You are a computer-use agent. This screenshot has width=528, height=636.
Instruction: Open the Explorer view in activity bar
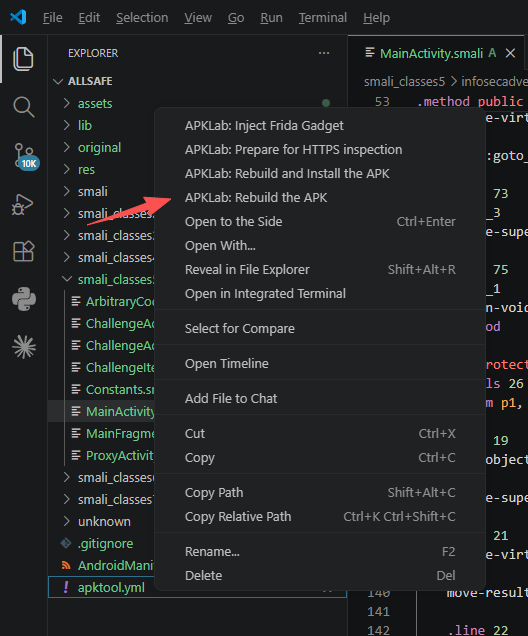(x=24, y=59)
